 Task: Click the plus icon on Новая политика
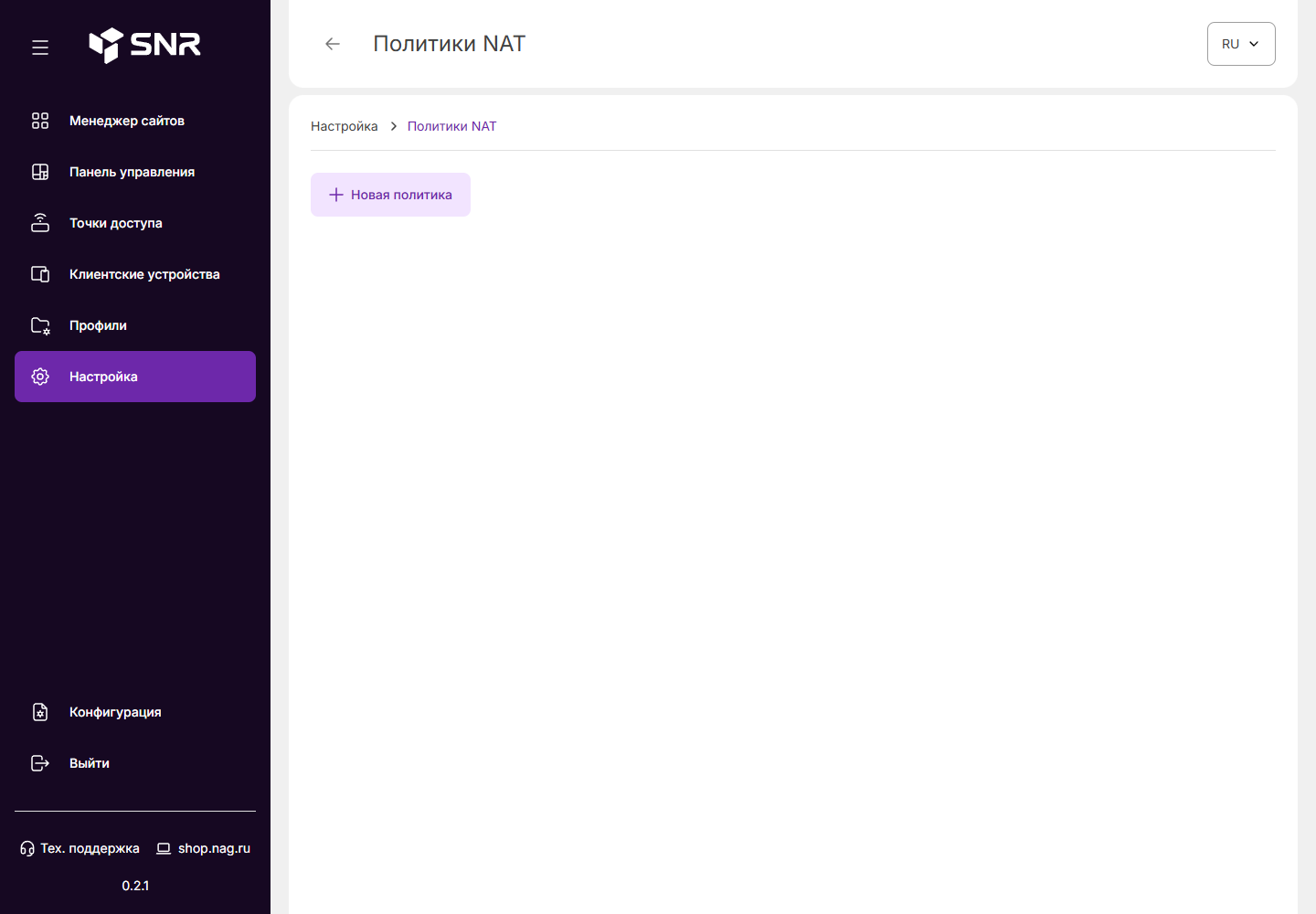coord(336,195)
